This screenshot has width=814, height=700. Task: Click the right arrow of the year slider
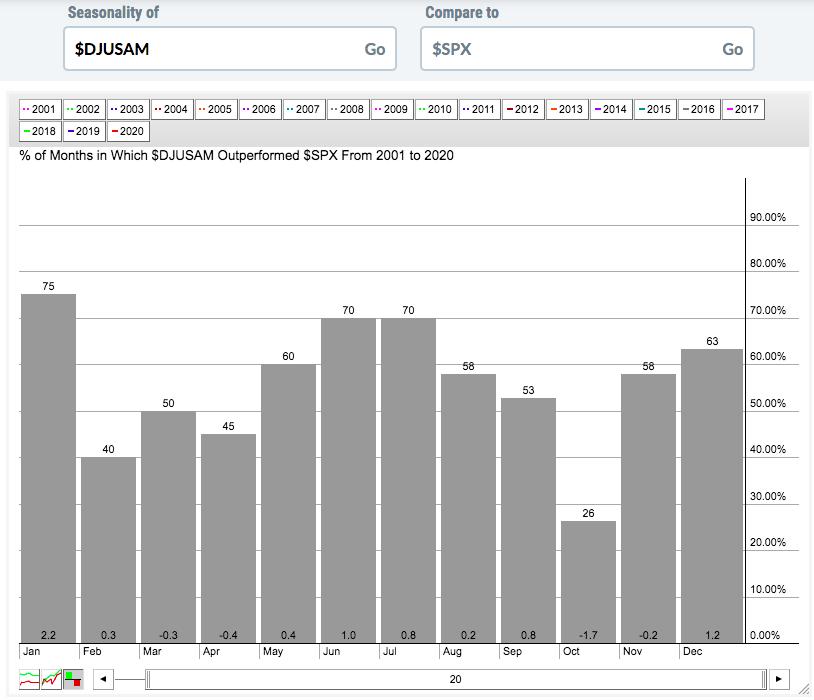click(x=781, y=679)
